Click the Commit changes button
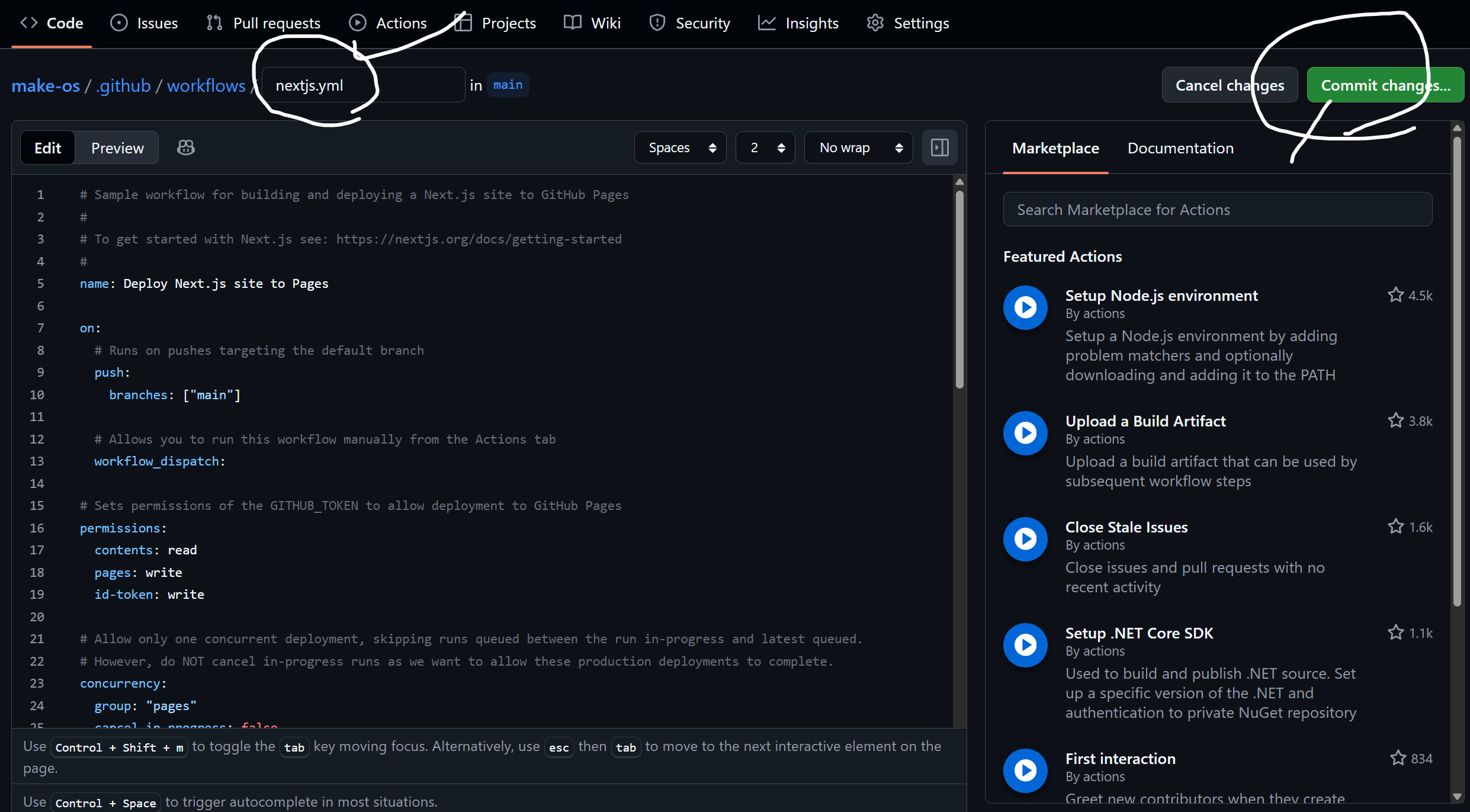1470x812 pixels. click(x=1385, y=85)
